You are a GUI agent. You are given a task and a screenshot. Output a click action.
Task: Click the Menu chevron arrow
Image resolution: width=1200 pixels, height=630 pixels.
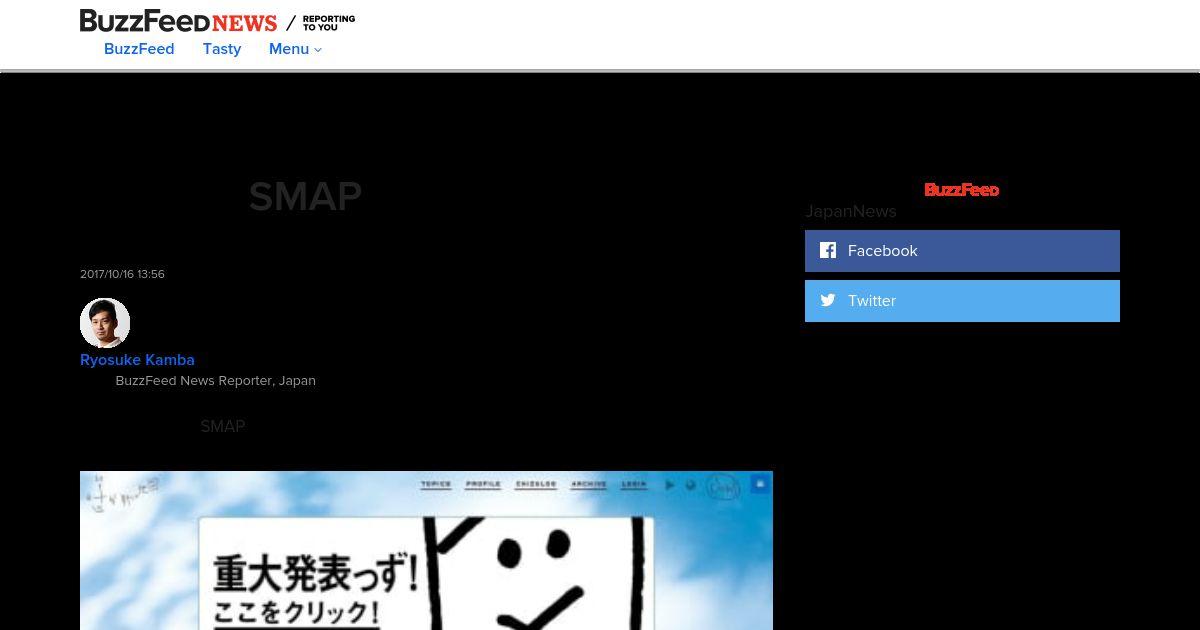pyautogui.click(x=318, y=50)
